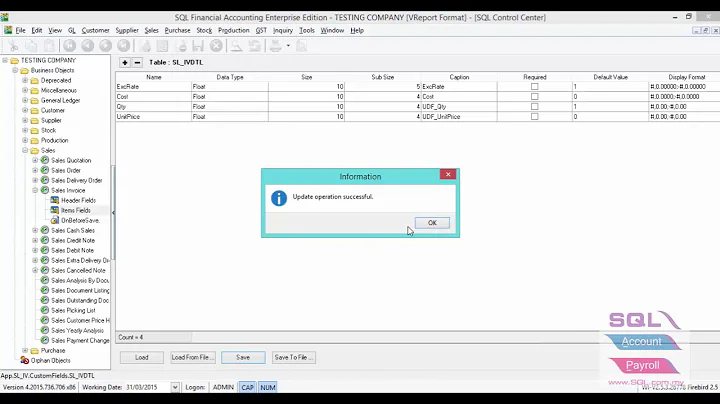Click the Sales Yearly Analysis report icon
Screen dimensions: 720x404
[45, 331]
